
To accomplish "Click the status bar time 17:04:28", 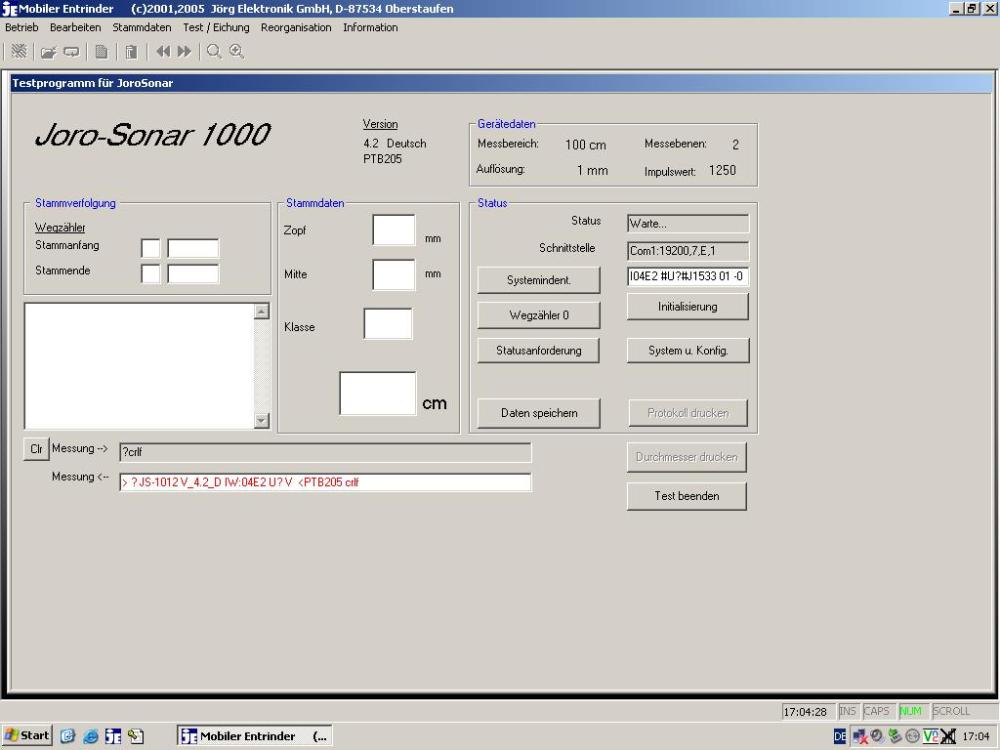I will (805, 712).
